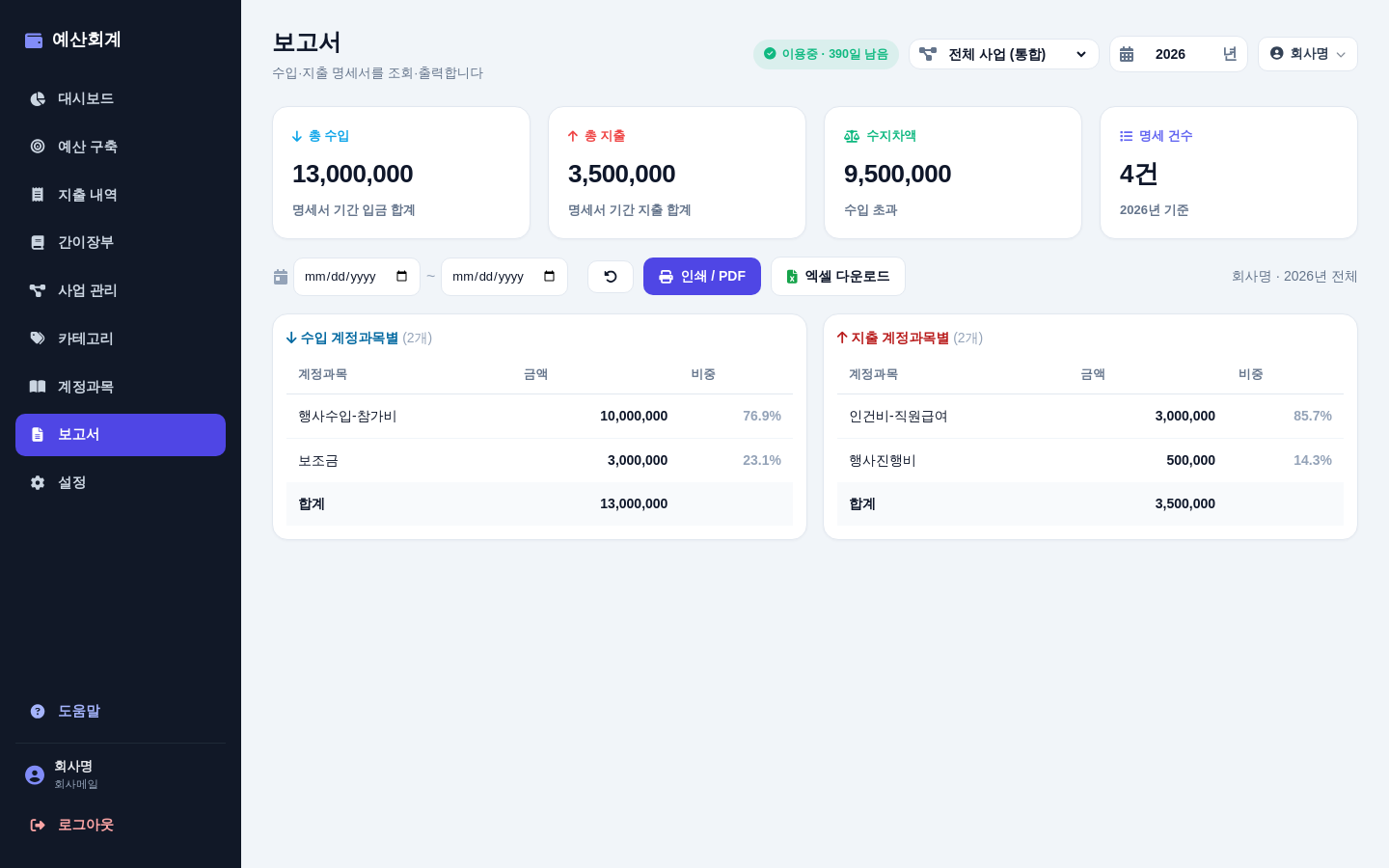Click the 85.7% ratio value

[x=1313, y=417]
